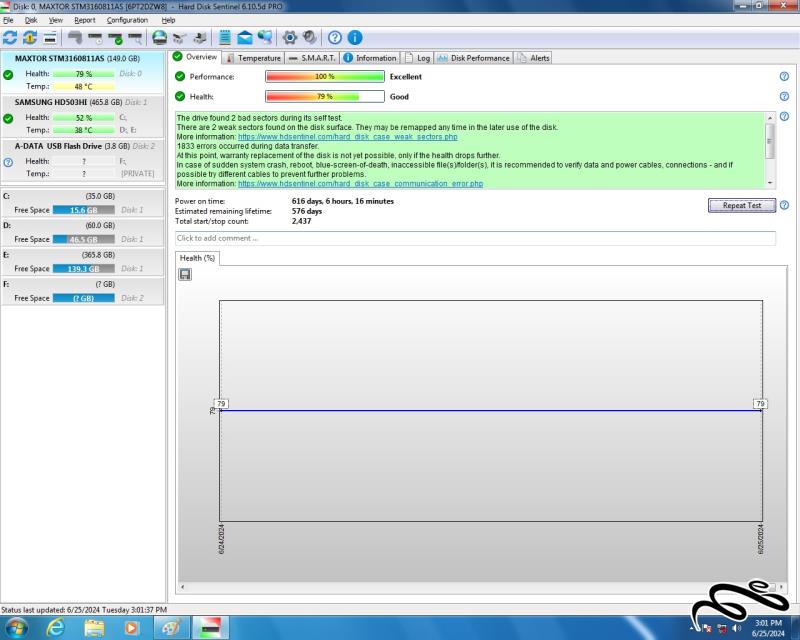Open Windows Explorer from the taskbar

[x=94, y=627]
